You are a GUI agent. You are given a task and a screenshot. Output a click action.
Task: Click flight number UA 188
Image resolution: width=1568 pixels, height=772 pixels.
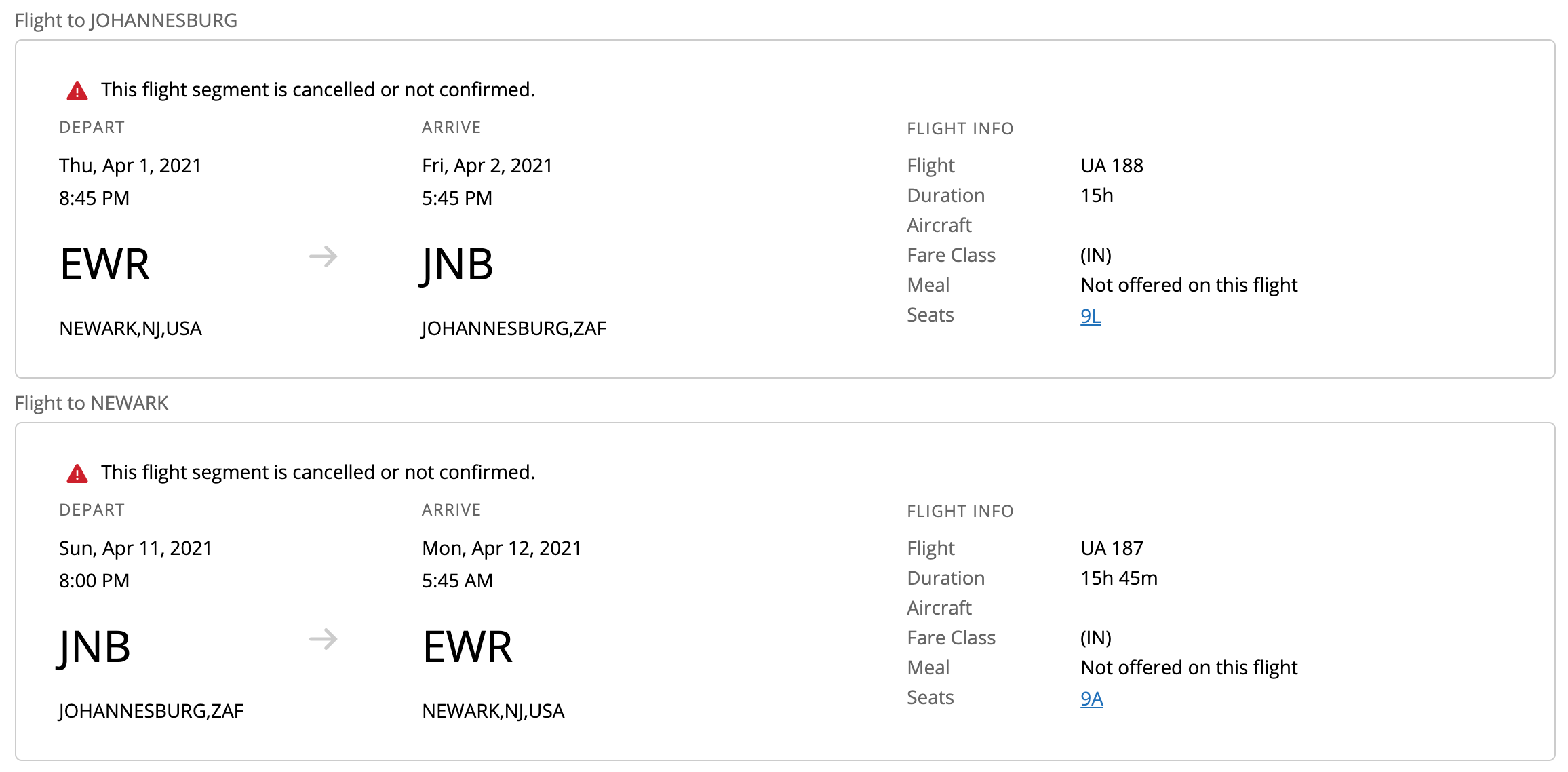(1112, 166)
